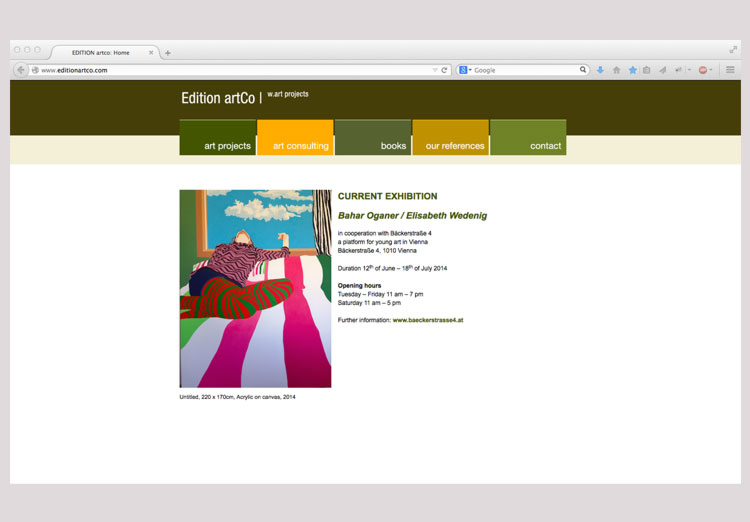Image resolution: width=750 pixels, height=522 pixels.
Task: Click the browser back arrow button
Action: click(21, 70)
